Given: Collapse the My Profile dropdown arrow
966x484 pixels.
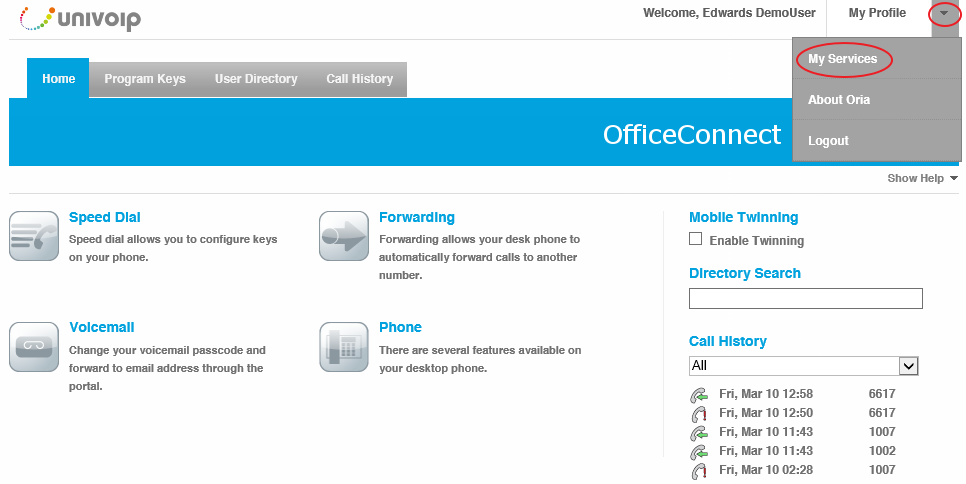Looking at the screenshot, I should [x=944, y=13].
